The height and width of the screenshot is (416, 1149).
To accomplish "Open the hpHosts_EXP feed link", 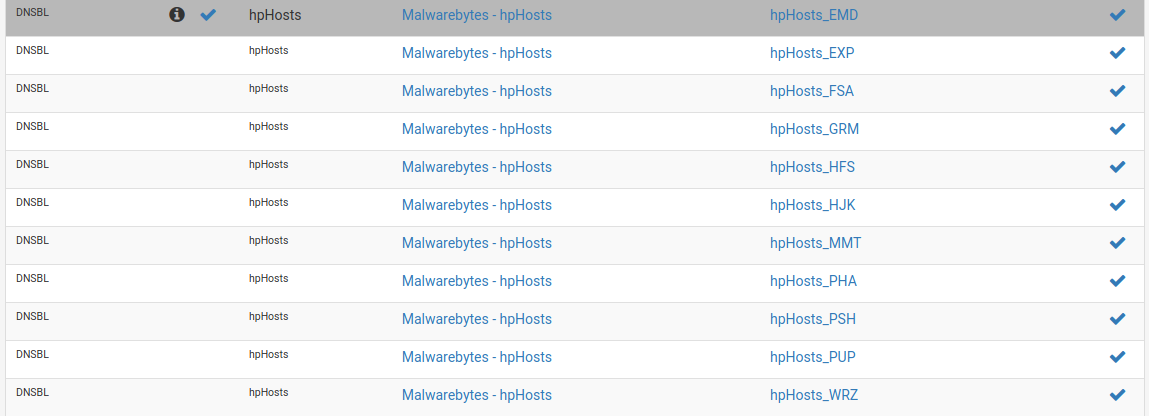I will tap(812, 53).
